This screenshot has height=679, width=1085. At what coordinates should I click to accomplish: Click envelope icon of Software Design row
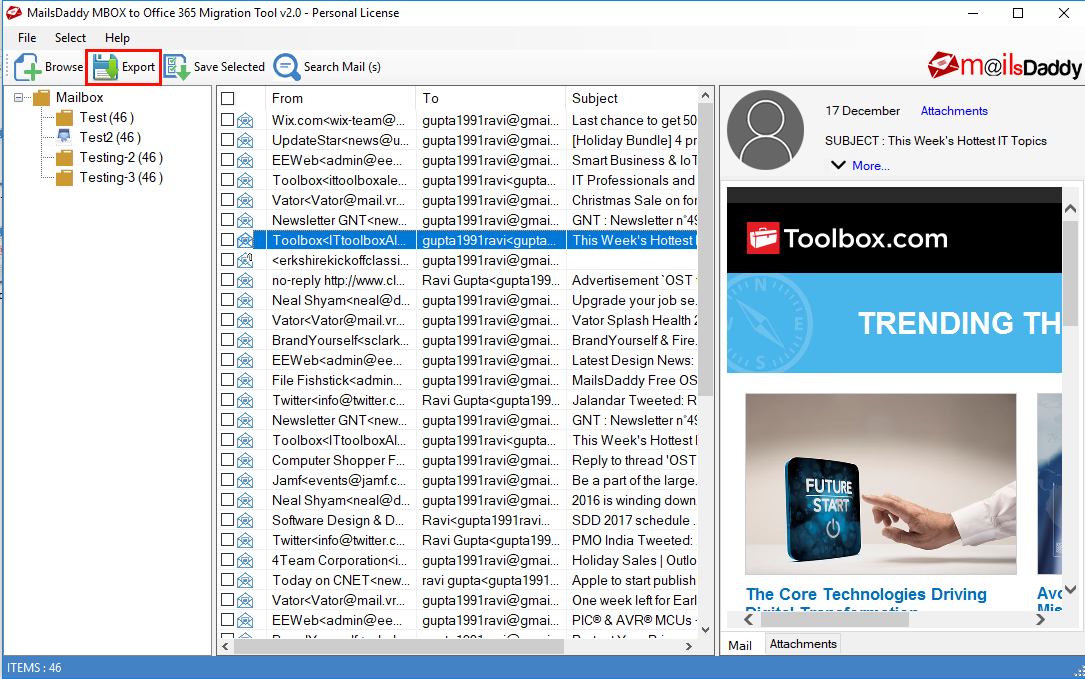245,520
